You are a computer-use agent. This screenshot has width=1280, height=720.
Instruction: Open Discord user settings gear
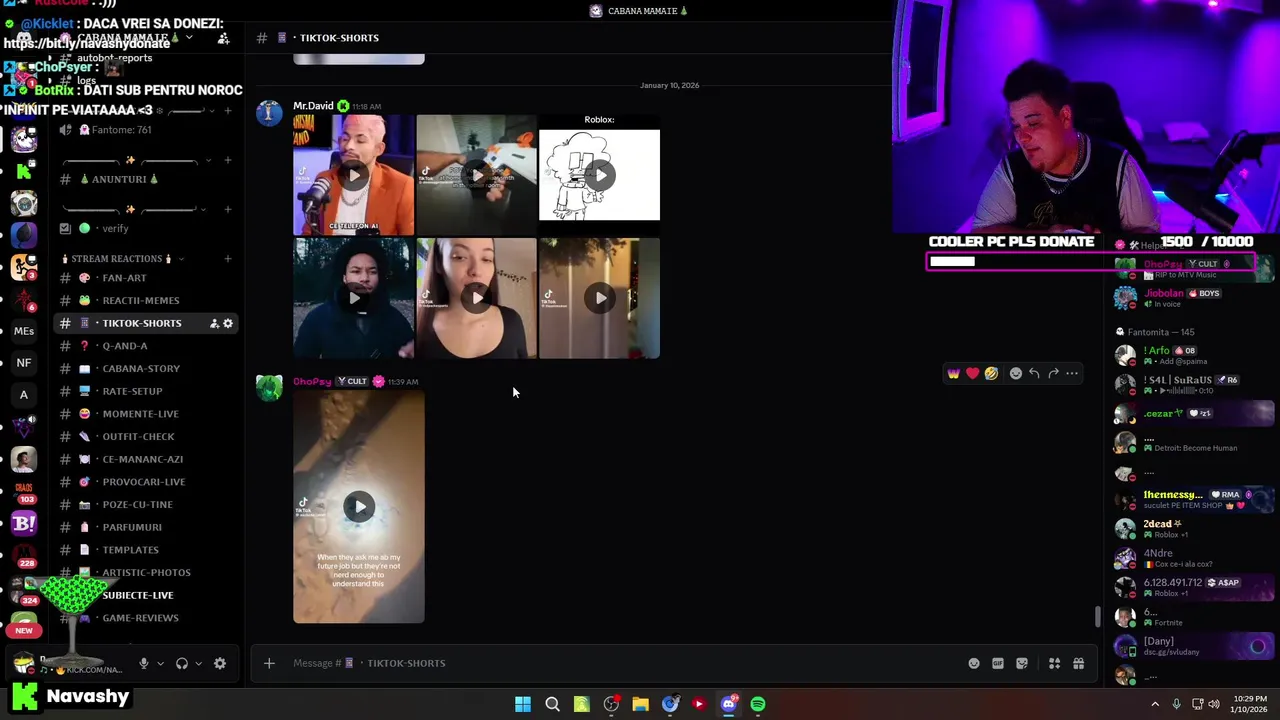(x=220, y=663)
